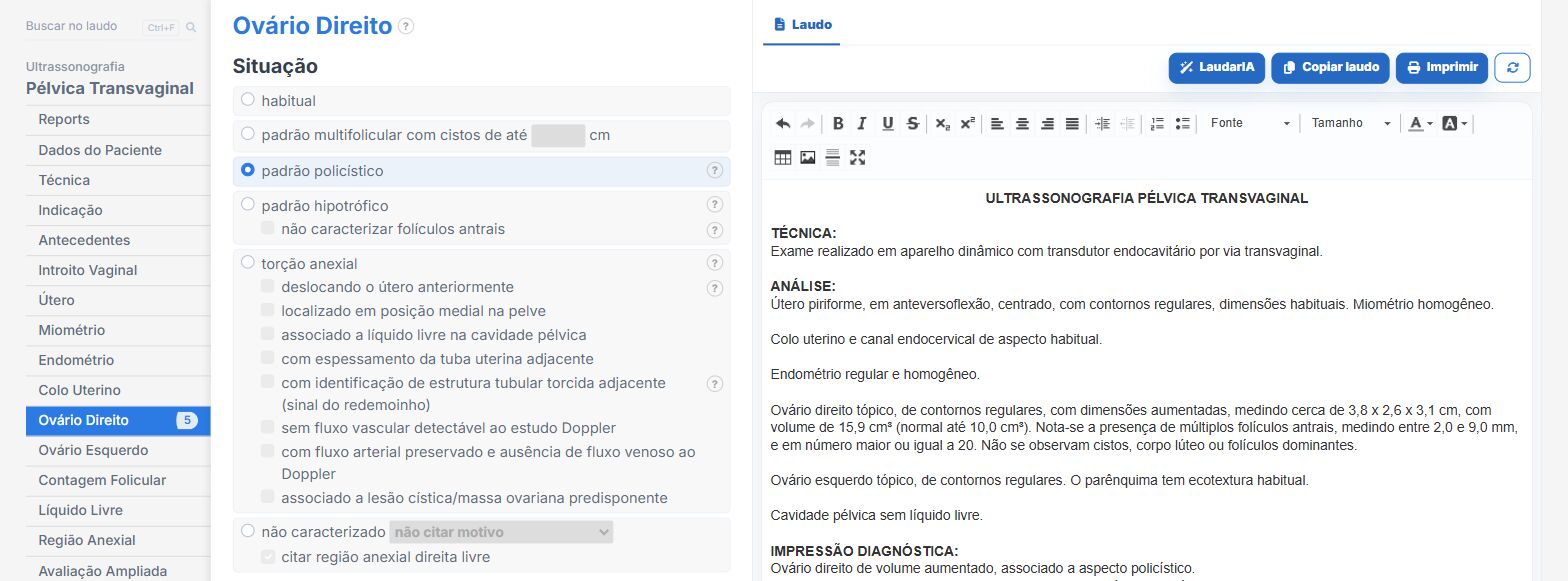Image resolution: width=1568 pixels, height=581 pixels.
Task: Center align text
Action: [x=1022, y=123]
